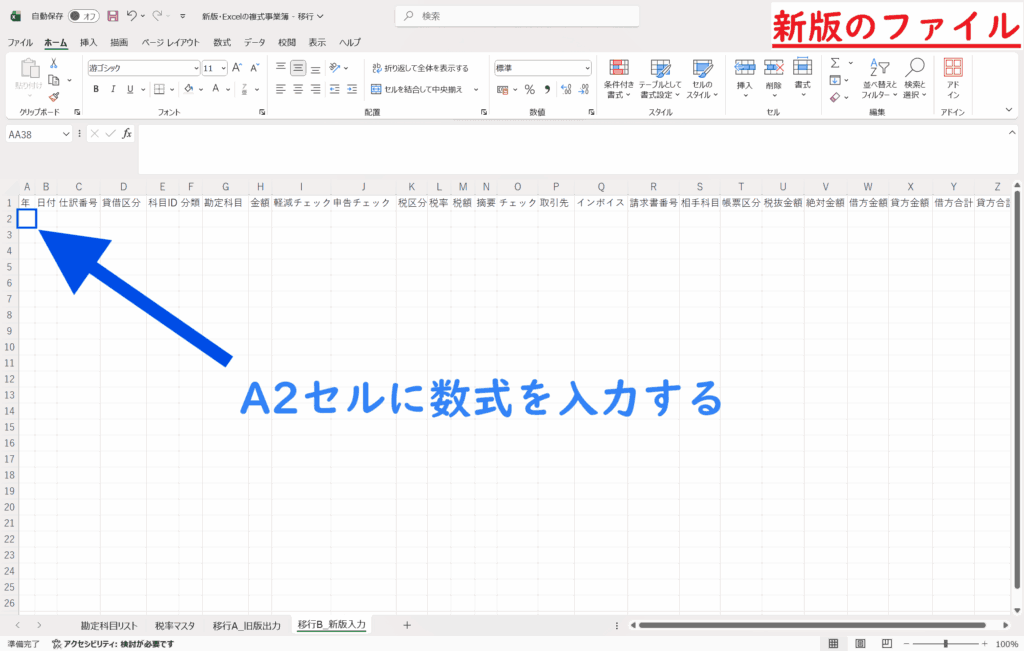This screenshot has width=1024, height=651.
Task: Click the fx insert function icon
Action: click(126, 134)
